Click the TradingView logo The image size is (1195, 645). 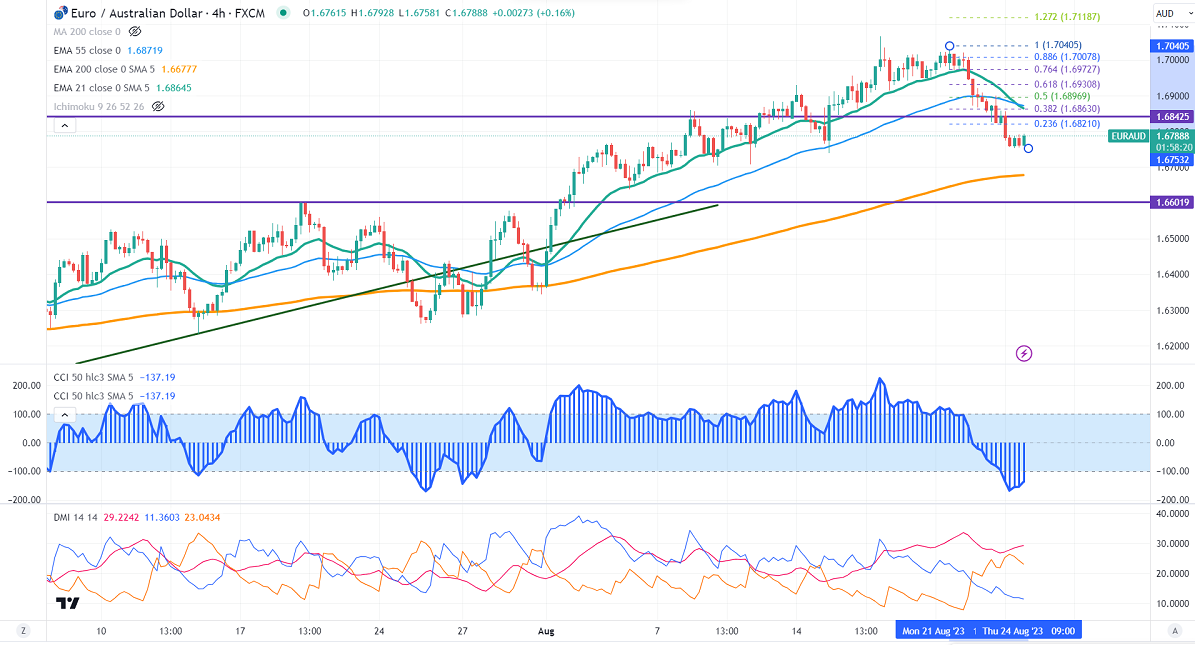67,603
